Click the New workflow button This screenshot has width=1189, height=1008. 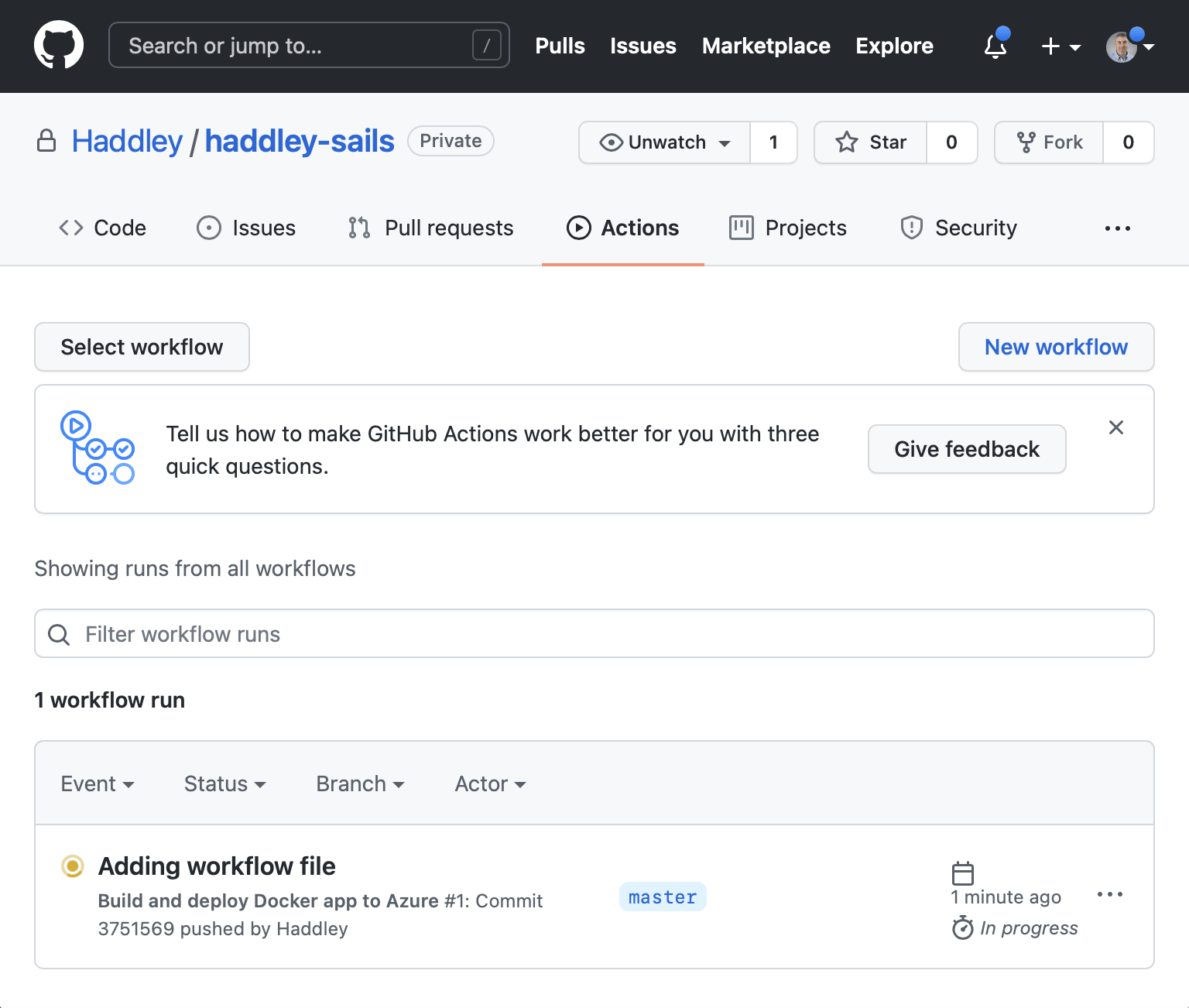coord(1056,347)
